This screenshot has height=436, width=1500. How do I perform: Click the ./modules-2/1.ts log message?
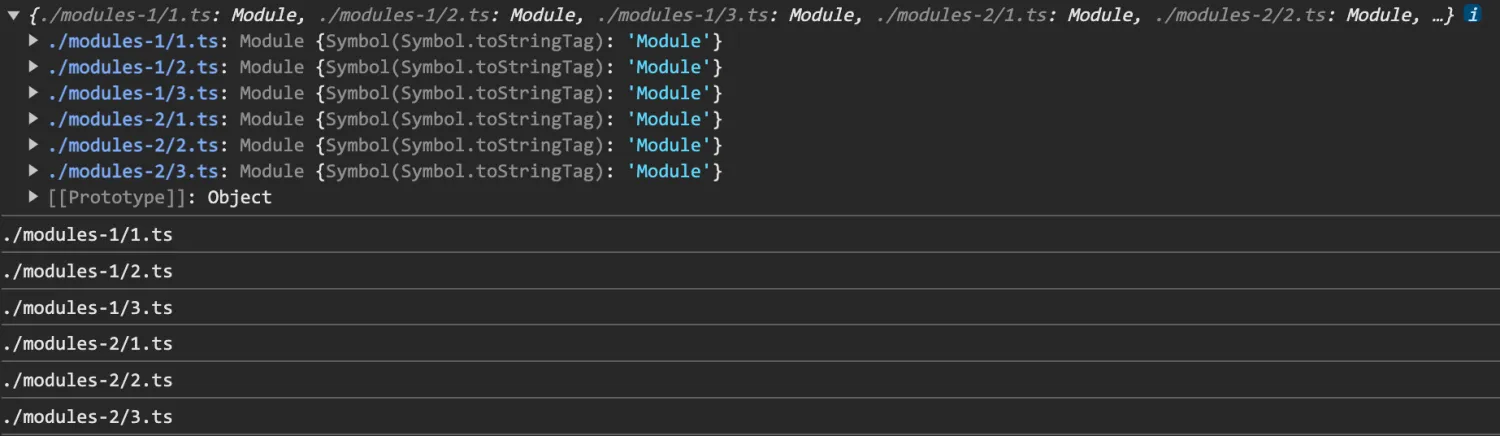pyautogui.click(x=88, y=343)
